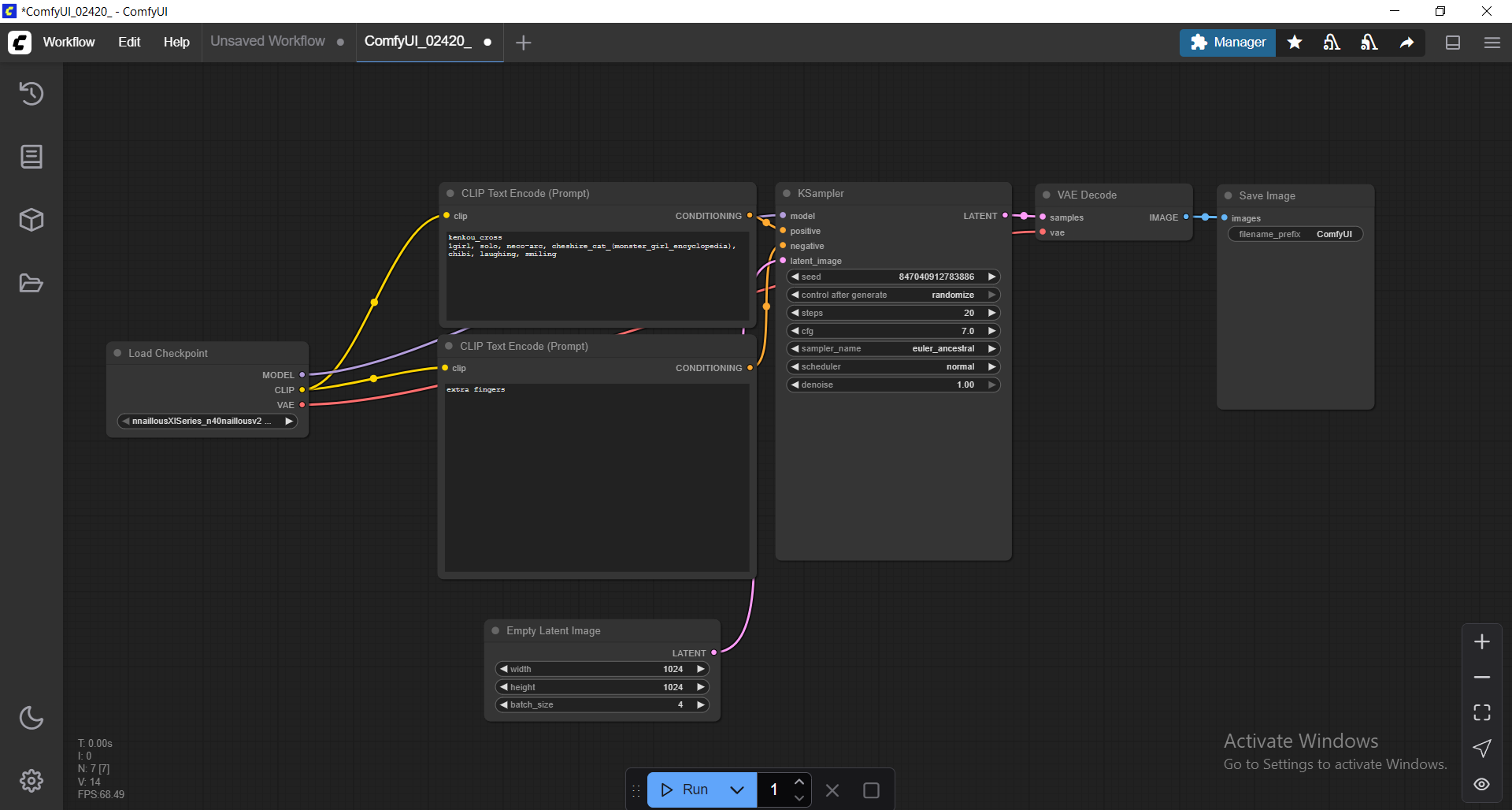Switch to the Unsaved Workflow tab
Image resolution: width=1512 pixels, height=810 pixels.
[x=268, y=42]
